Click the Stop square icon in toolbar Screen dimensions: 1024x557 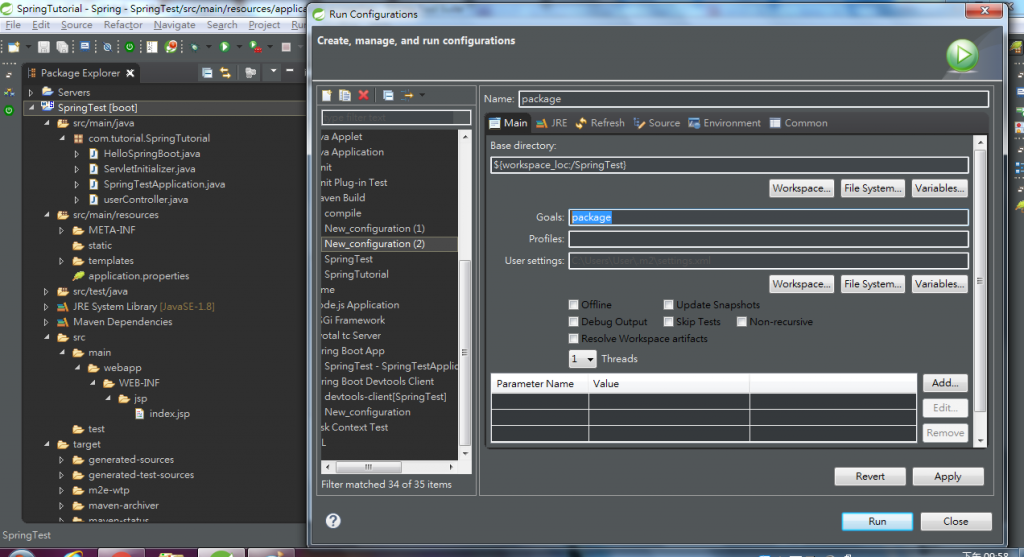click(286, 47)
